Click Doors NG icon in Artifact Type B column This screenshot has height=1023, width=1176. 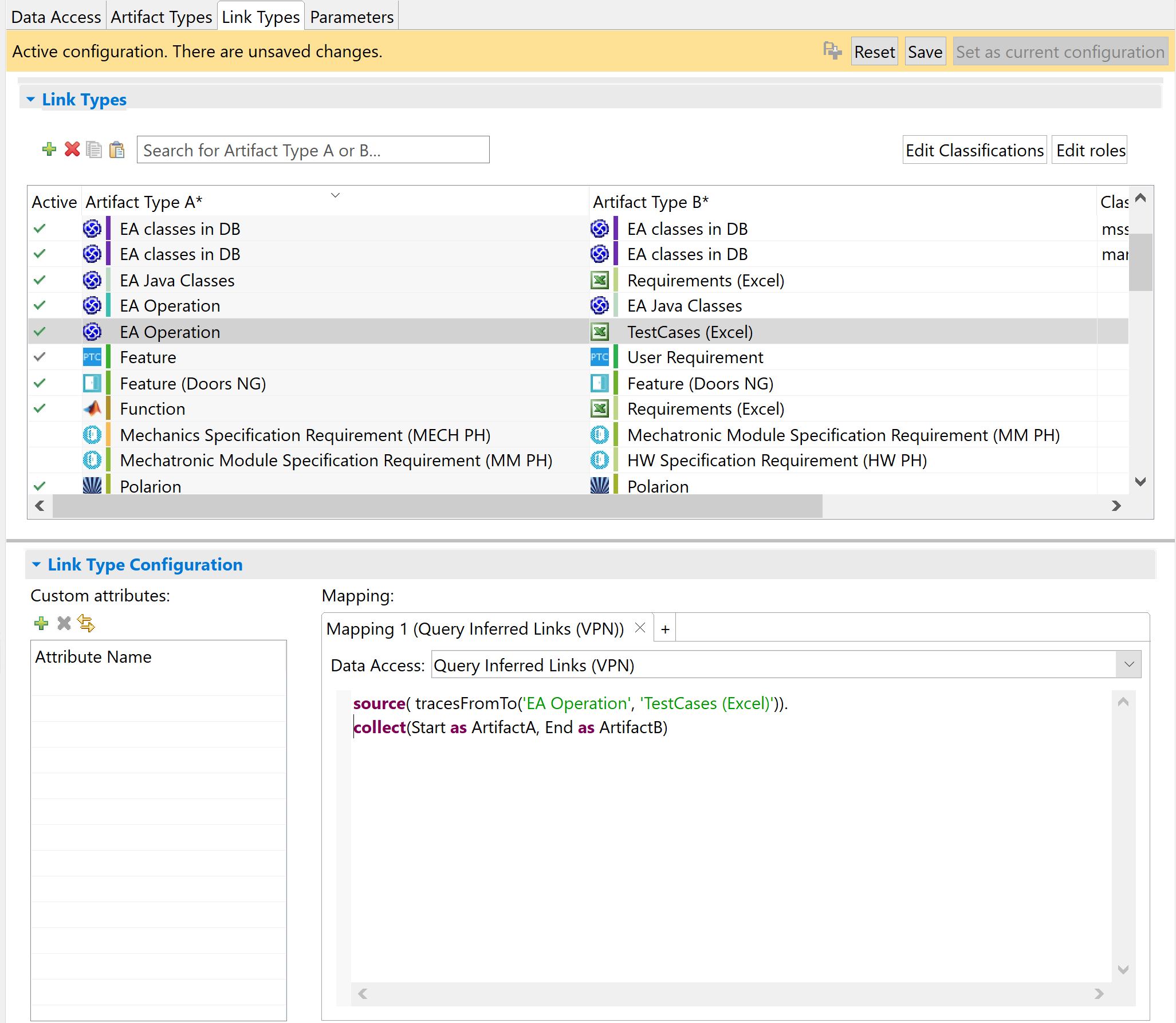tap(599, 383)
